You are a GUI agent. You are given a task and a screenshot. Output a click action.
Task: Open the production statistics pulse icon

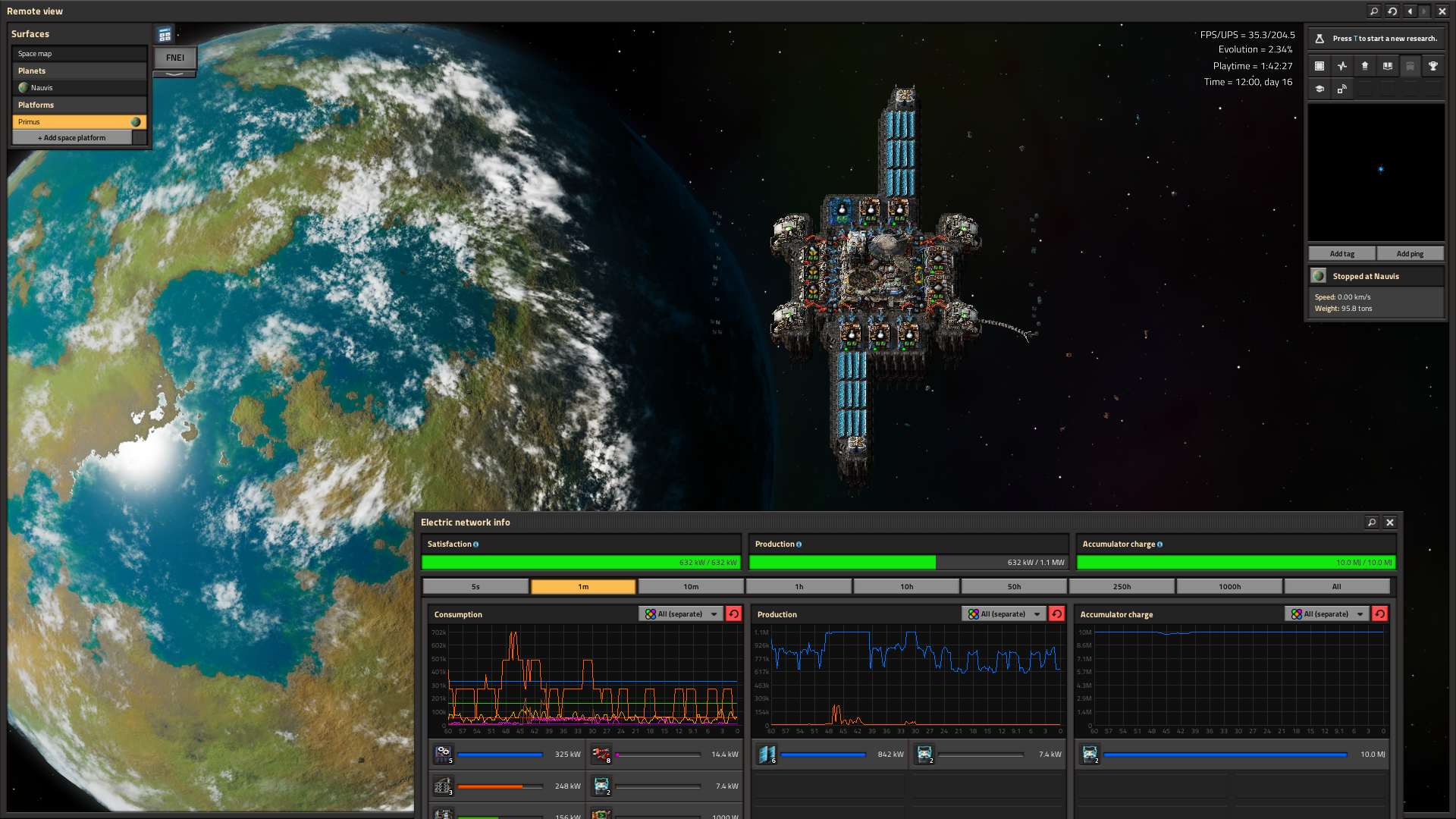pyautogui.click(x=1342, y=66)
